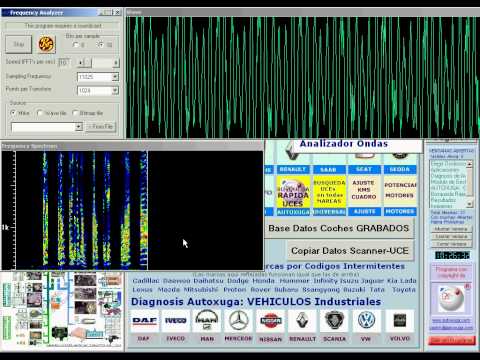This screenshot has width=480, height=360.
Task: Open the Busqueda Rapida UCEs tile
Action: click(293, 191)
